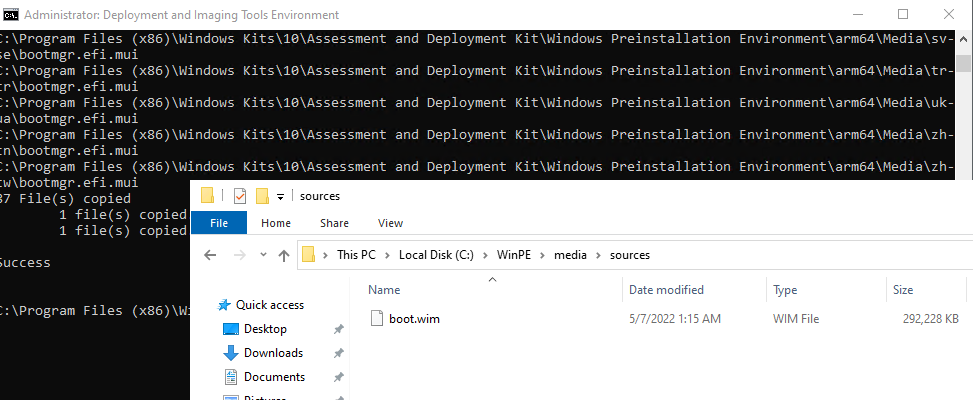973x400 pixels.
Task: Click the Properties checkmark quick access icon
Action: [240, 196]
